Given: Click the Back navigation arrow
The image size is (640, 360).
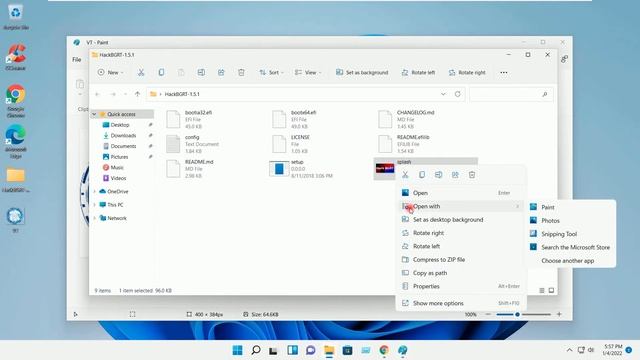Looking at the screenshot, I should [x=98, y=94].
